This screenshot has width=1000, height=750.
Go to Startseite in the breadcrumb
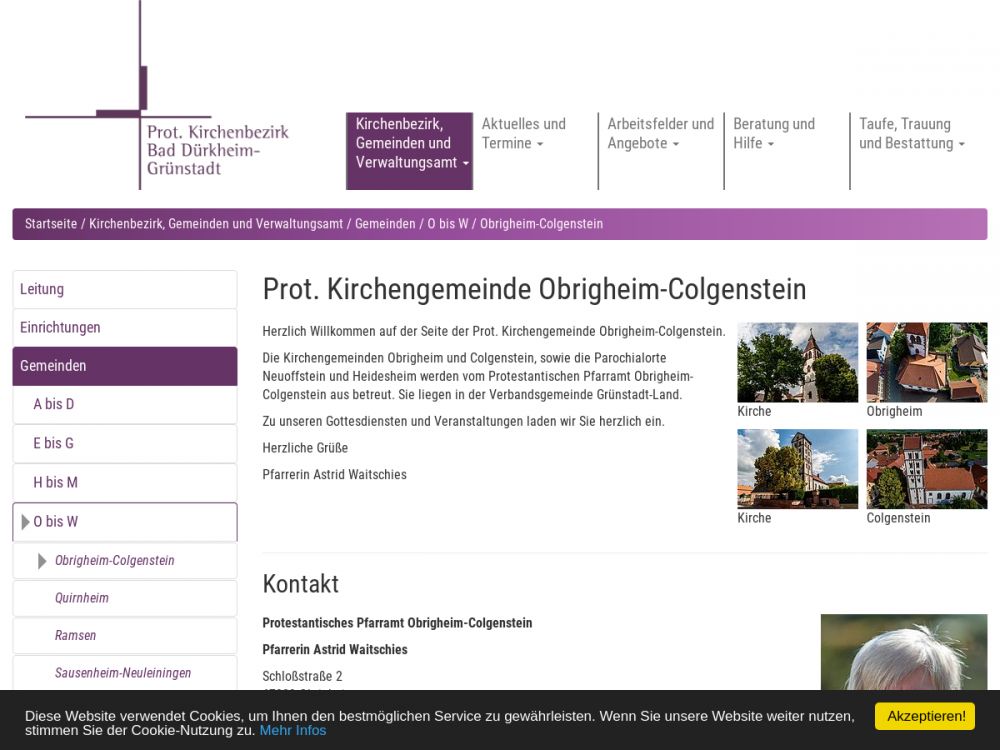51,224
